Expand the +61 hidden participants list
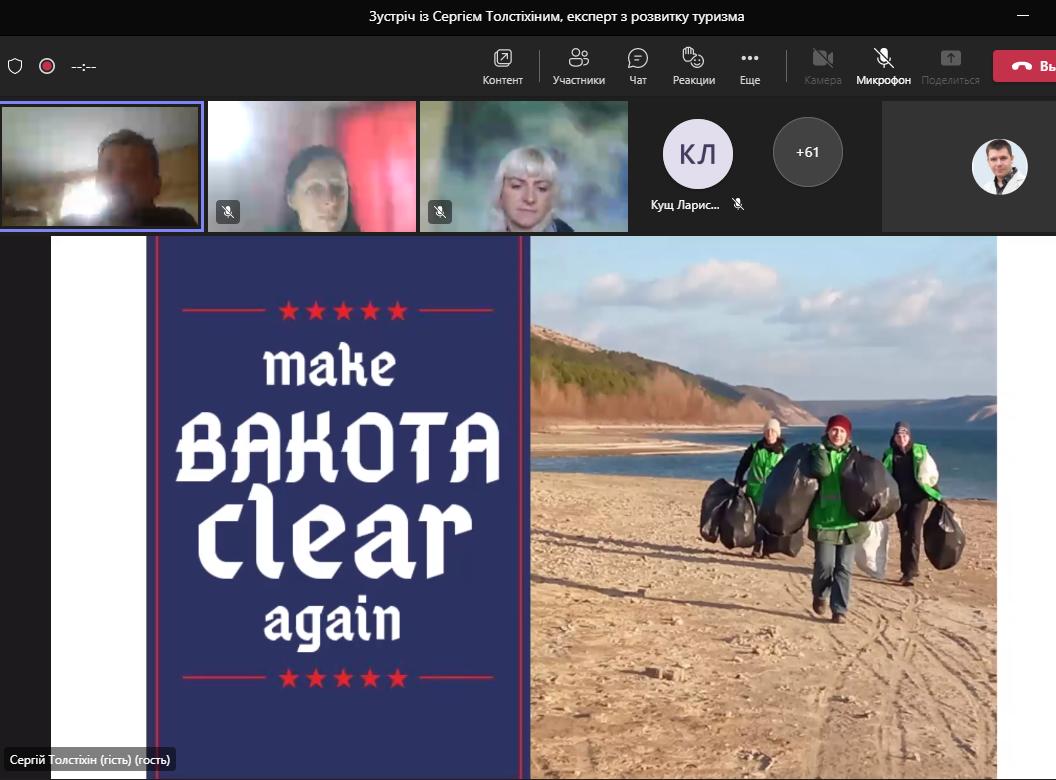 click(x=807, y=153)
